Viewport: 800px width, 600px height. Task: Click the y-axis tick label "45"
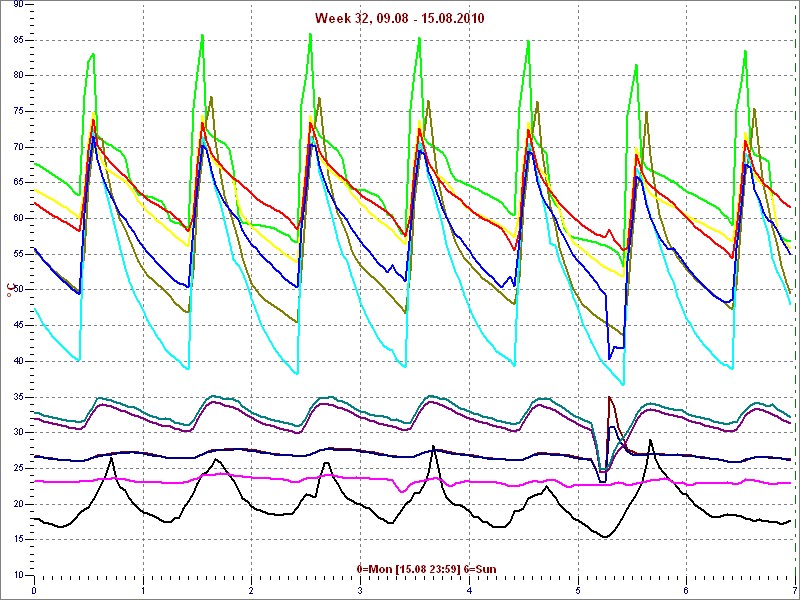coord(18,326)
